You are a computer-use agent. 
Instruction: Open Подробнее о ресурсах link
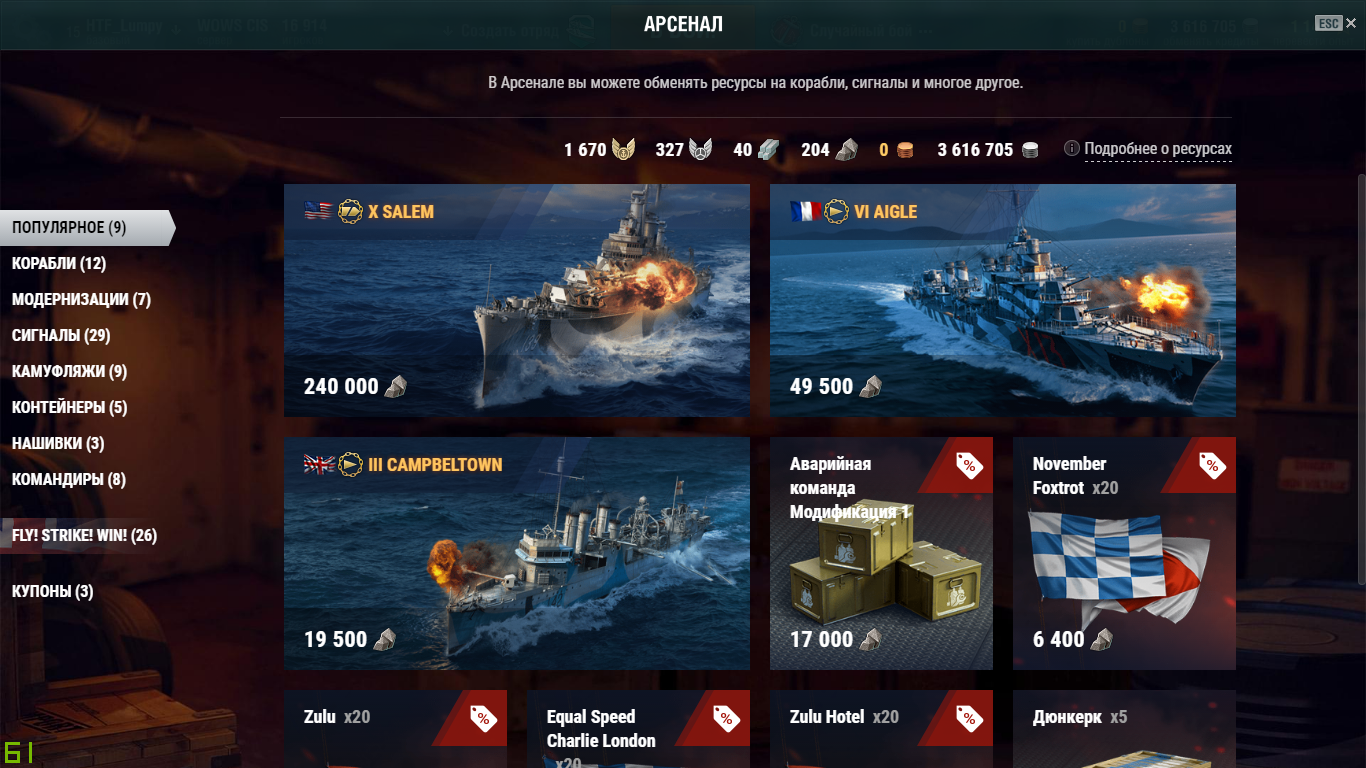pyautogui.click(x=1158, y=149)
